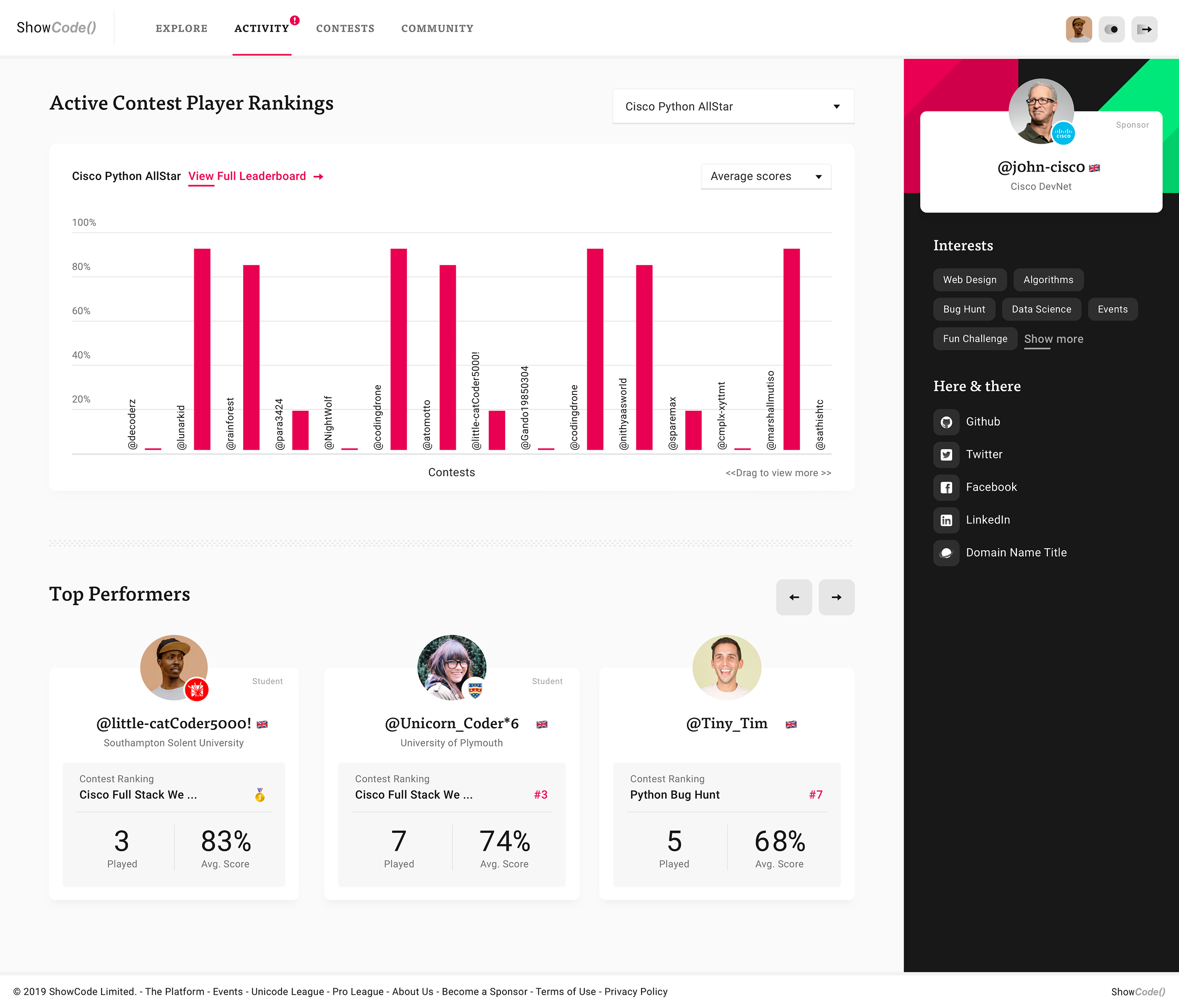
Task: Open Privacy Policy footer link
Action: pos(636,992)
